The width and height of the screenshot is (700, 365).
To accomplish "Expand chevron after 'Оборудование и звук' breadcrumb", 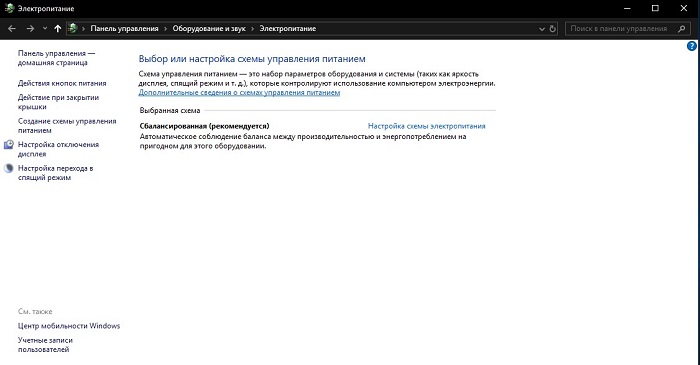I will tap(252, 29).
